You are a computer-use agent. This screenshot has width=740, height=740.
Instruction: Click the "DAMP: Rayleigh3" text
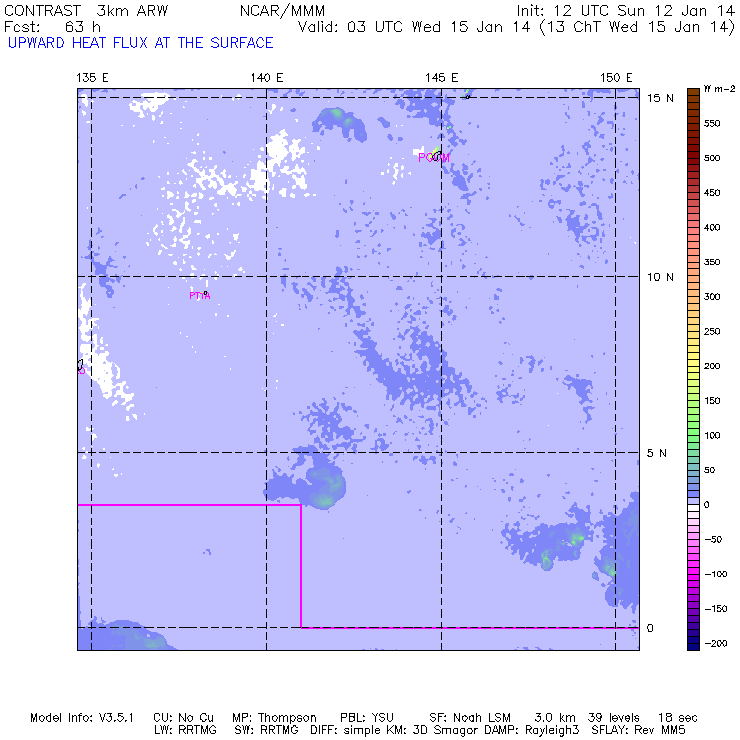point(531,730)
